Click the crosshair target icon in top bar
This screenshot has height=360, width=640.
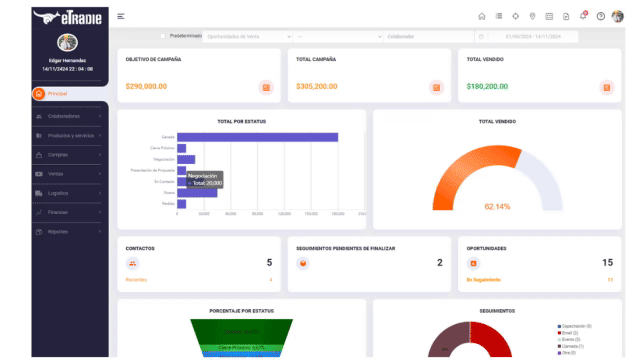[x=516, y=16]
